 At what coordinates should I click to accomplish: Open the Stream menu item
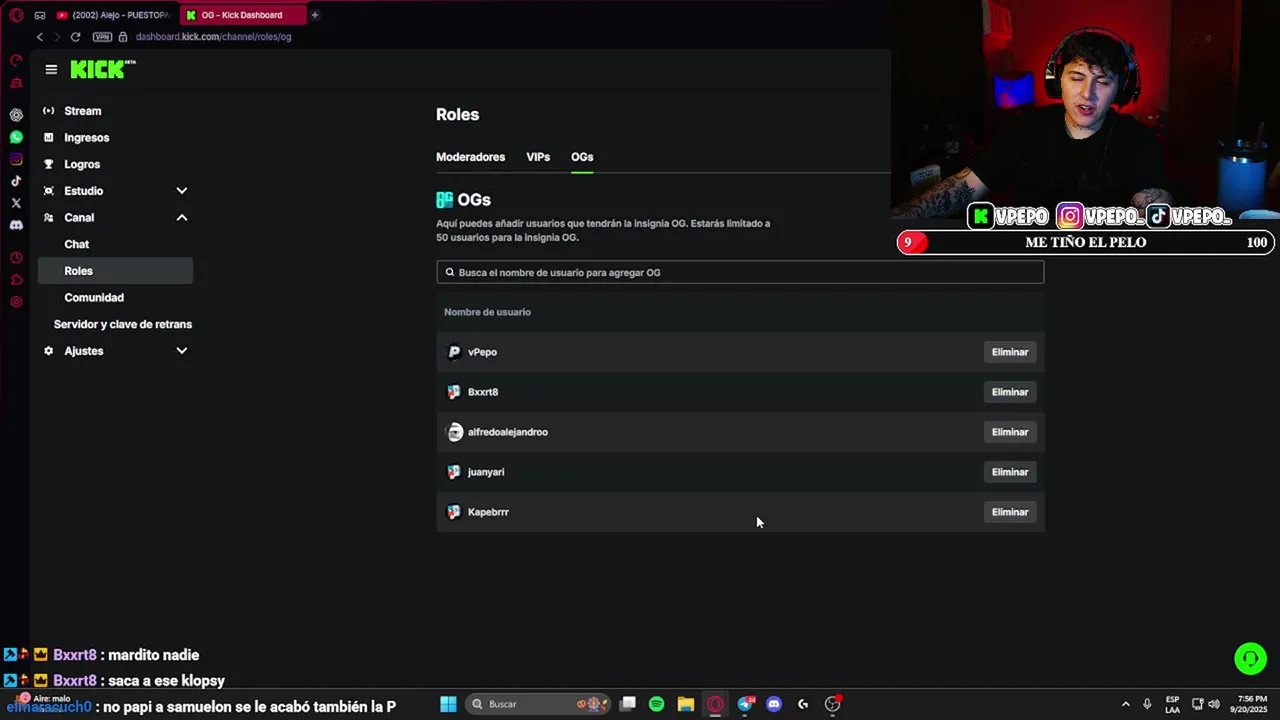[82, 111]
